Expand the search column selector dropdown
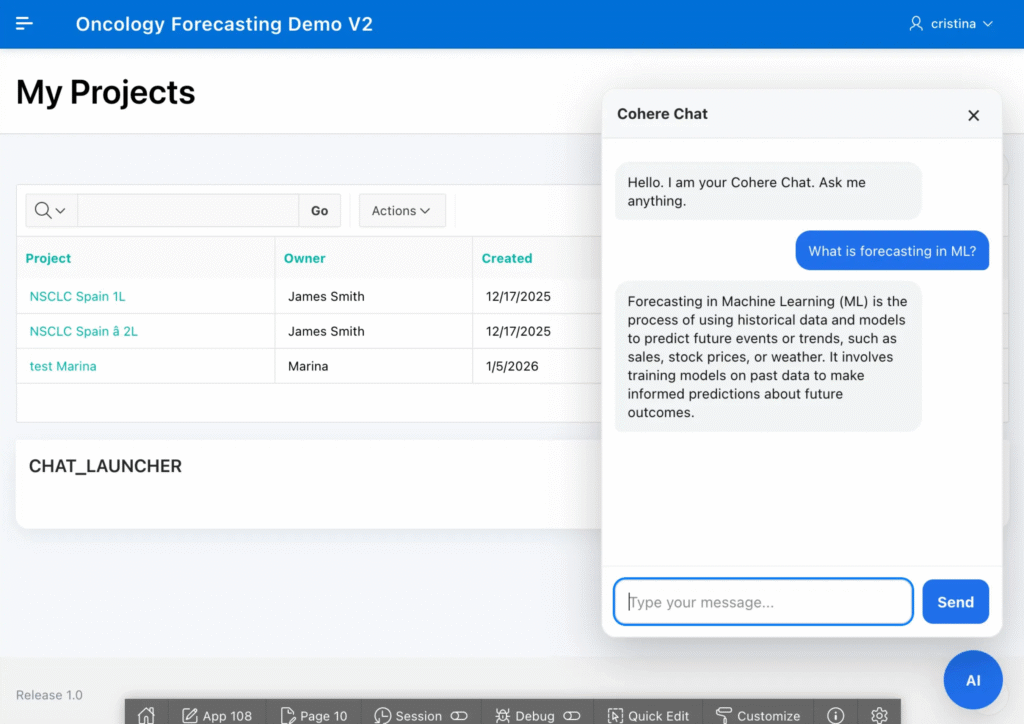This screenshot has width=1024, height=724. (x=51, y=210)
